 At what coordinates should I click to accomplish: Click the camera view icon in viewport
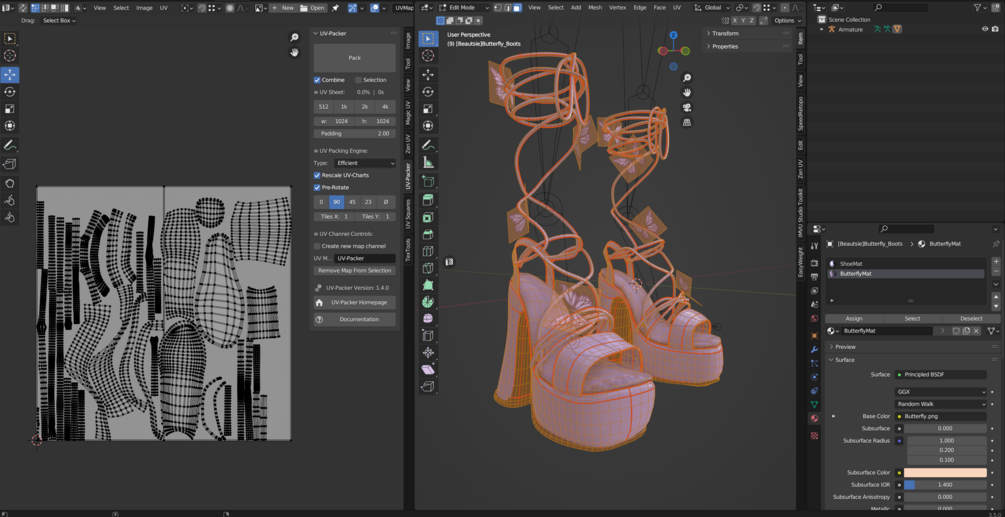[x=686, y=107]
